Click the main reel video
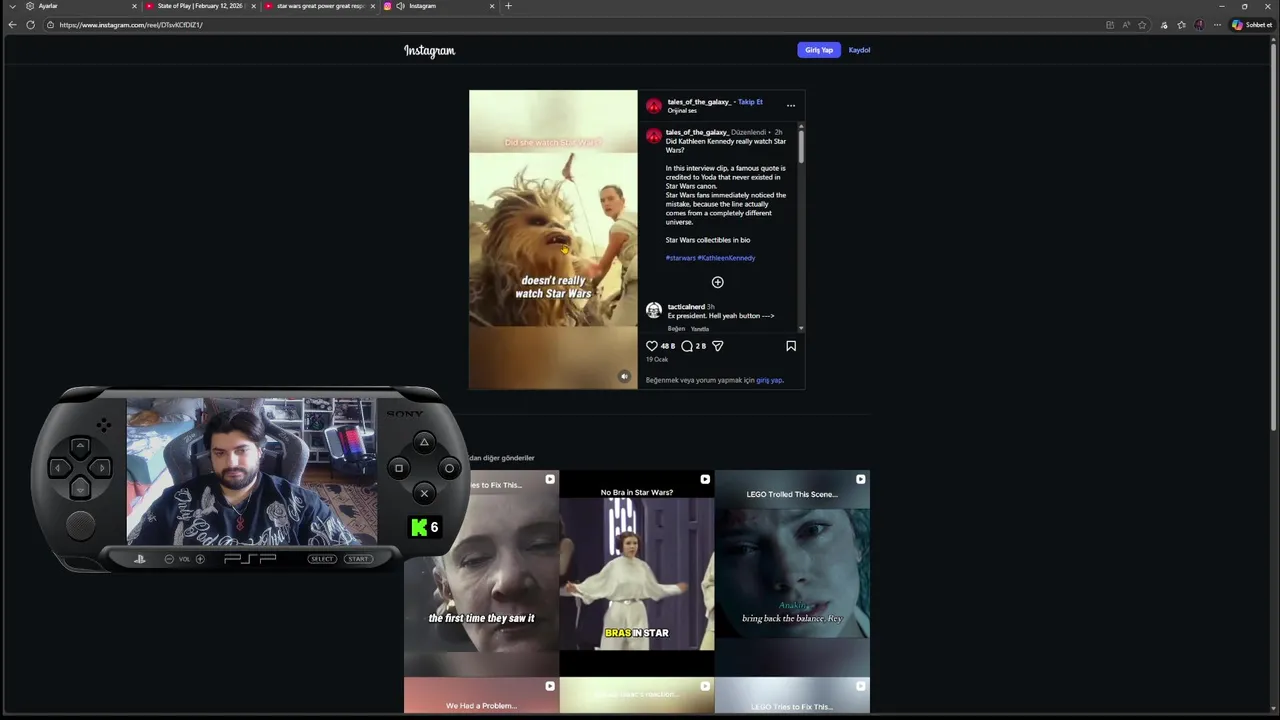 (553, 239)
